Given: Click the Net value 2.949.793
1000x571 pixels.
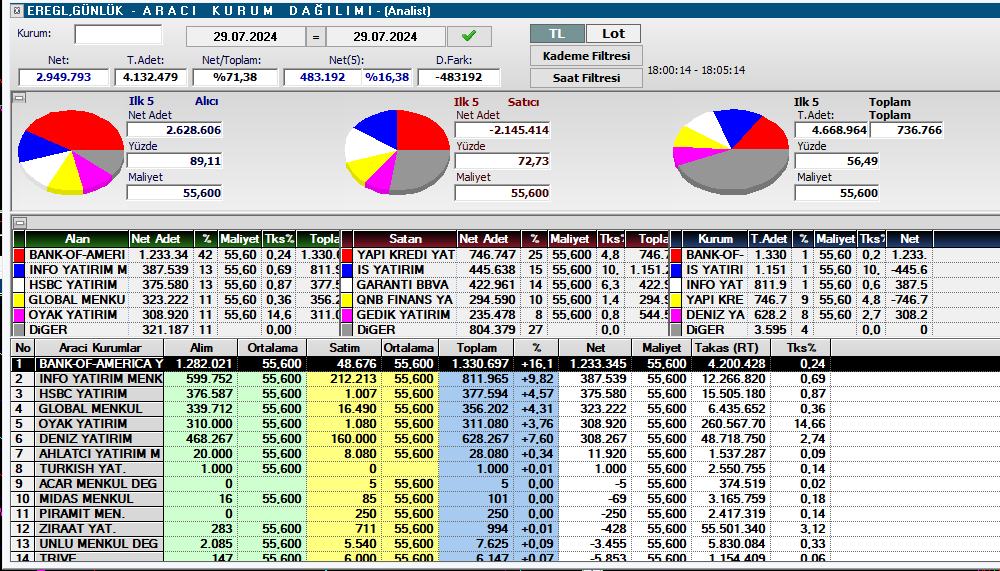Looking at the screenshot, I should [64, 77].
